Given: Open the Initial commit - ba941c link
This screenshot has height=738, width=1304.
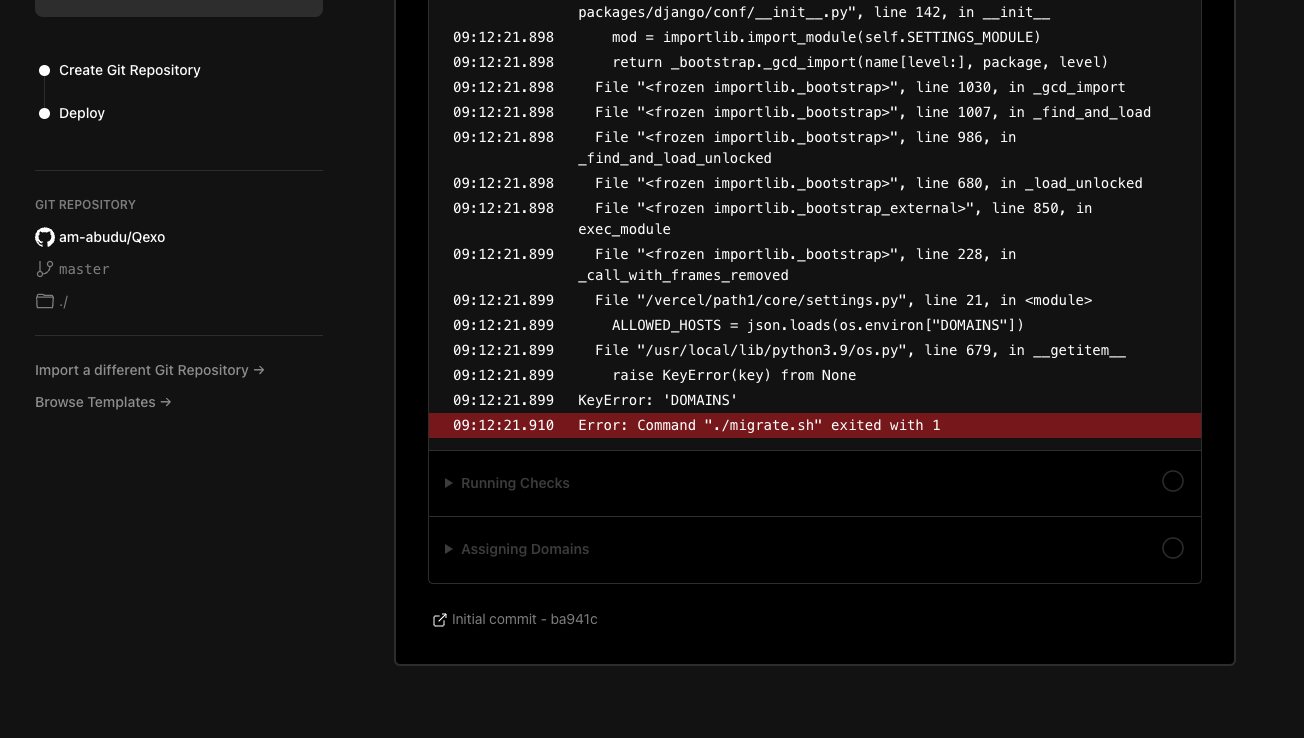Looking at the screenshot, I should [x=524, y=619].
